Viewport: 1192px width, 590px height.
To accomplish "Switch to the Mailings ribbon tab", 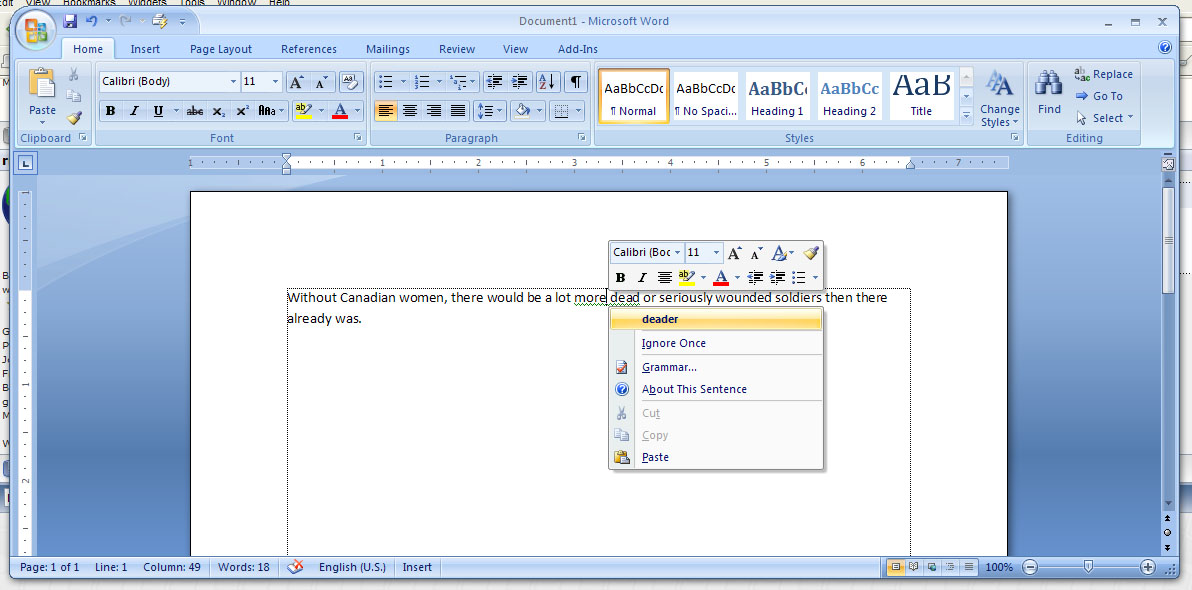I will (x=388, y=48).
